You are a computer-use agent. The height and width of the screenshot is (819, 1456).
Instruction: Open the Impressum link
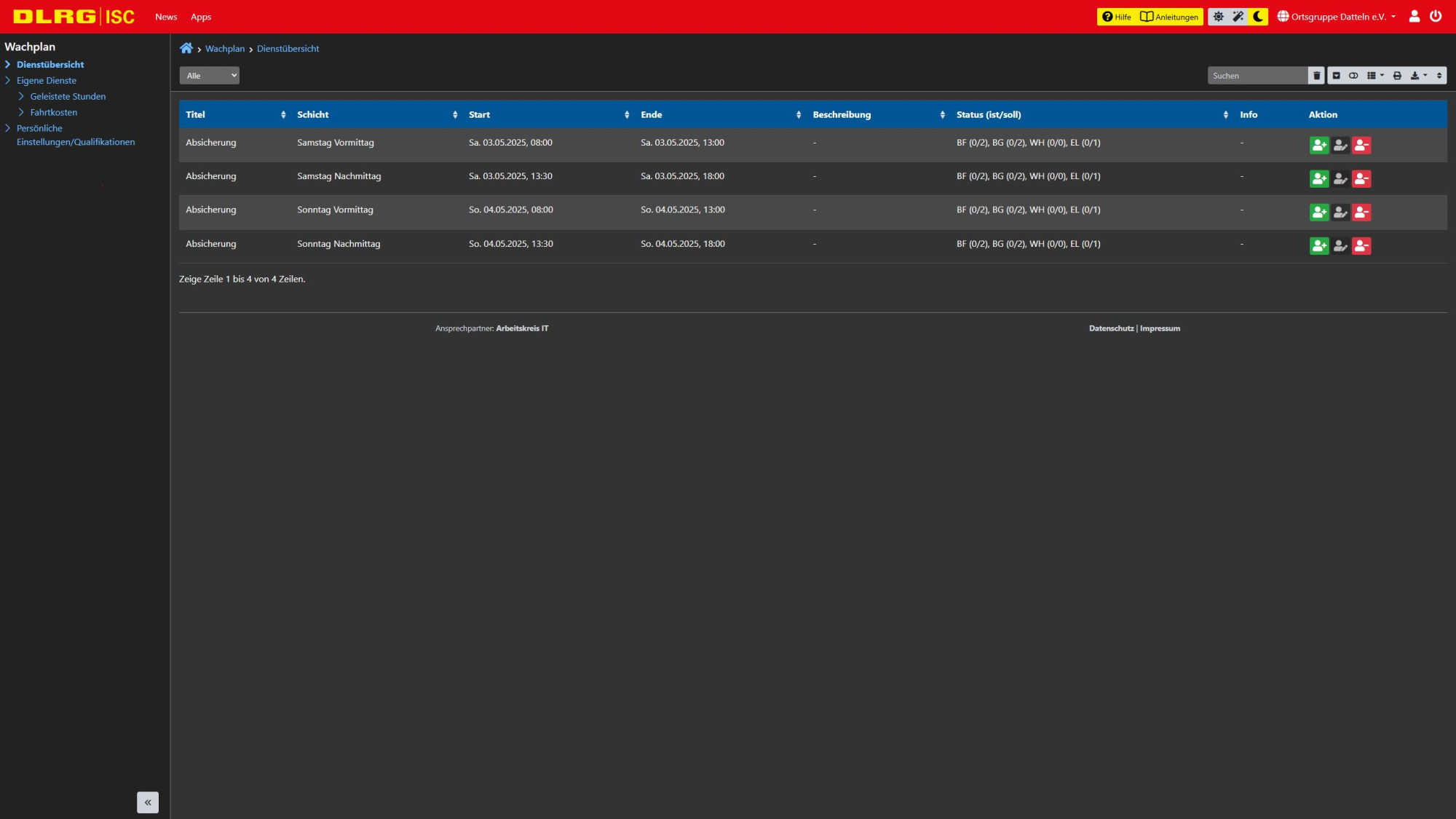point(1160,328)
